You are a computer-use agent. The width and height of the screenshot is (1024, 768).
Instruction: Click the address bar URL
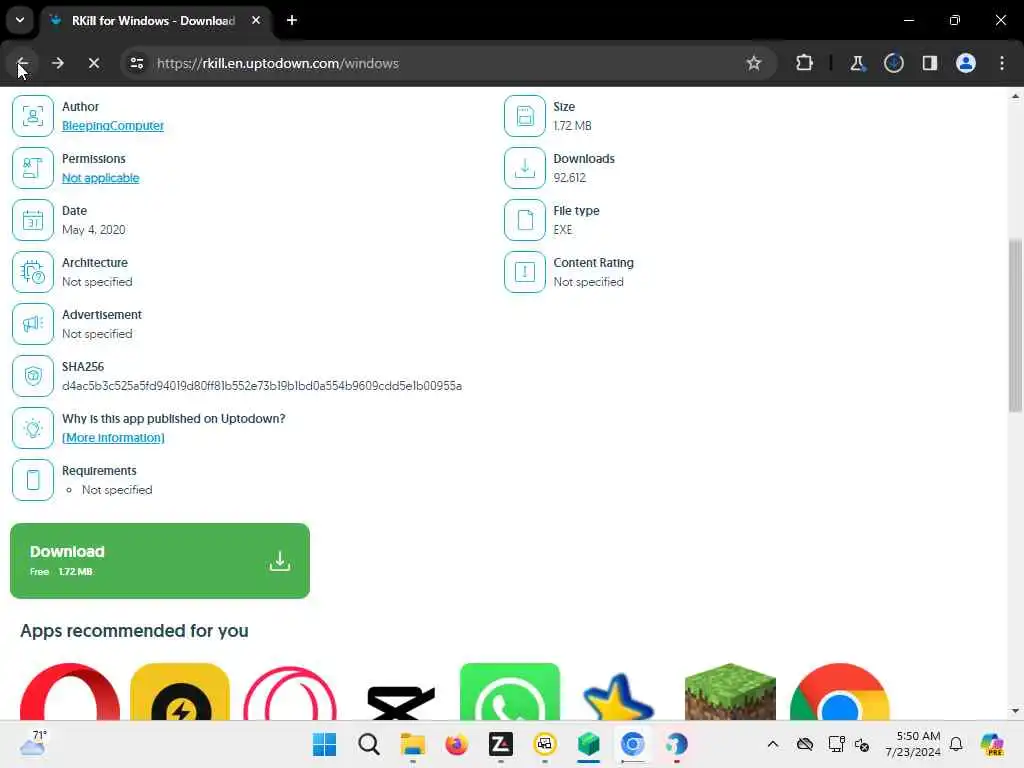pos(278,63)
